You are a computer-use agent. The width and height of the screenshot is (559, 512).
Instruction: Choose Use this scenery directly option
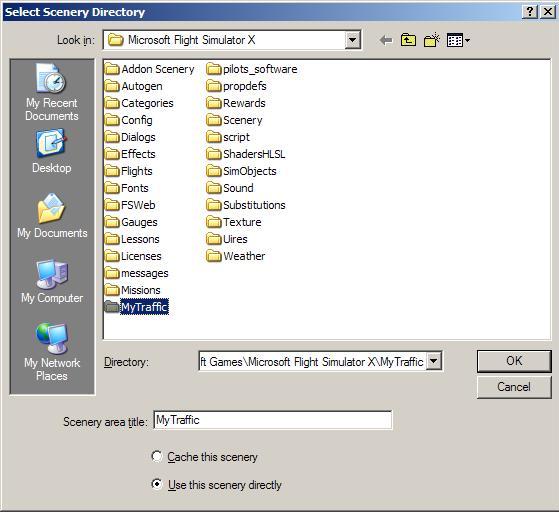click(217, 485)
